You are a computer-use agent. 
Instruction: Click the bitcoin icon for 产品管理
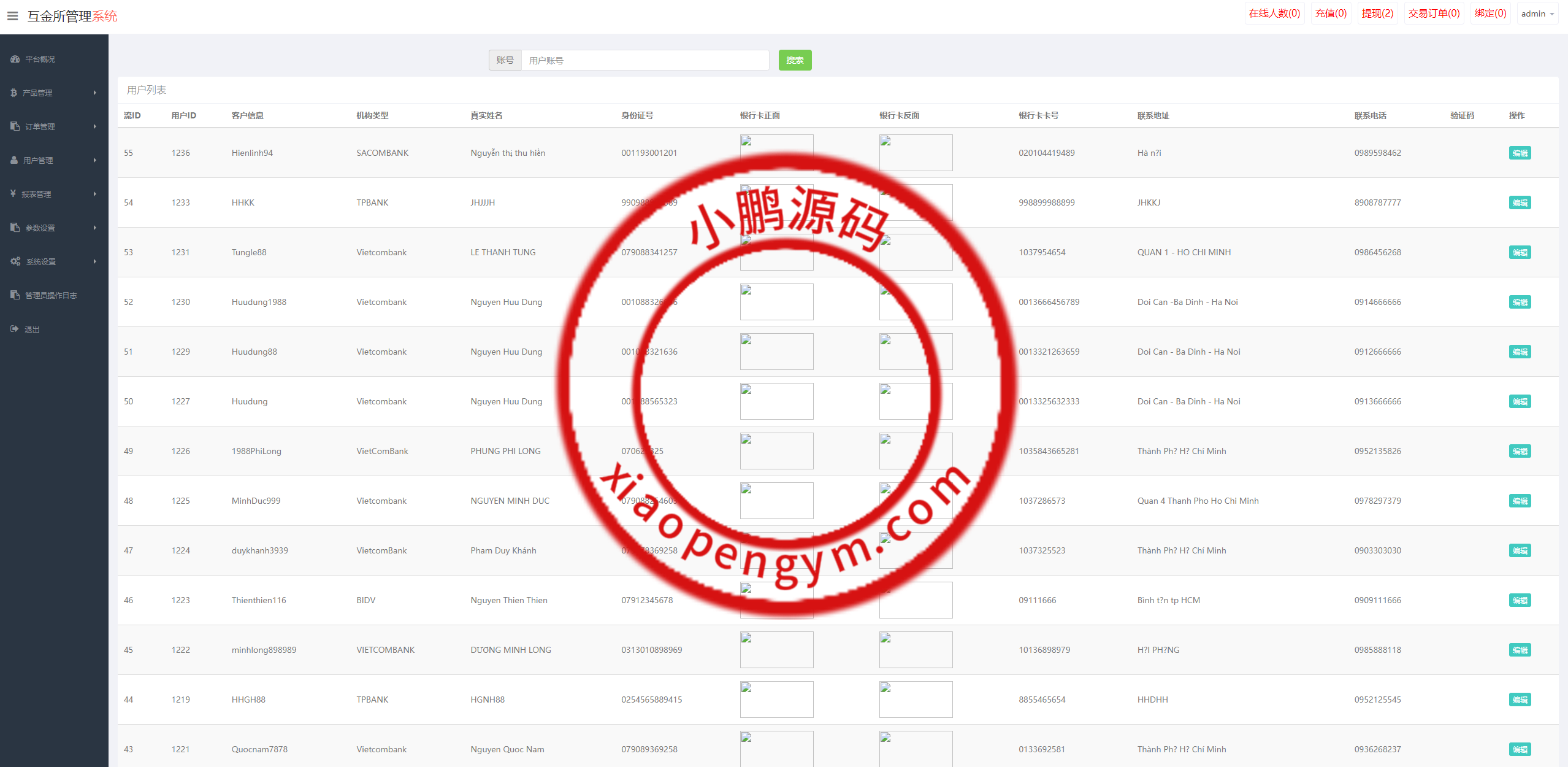(x=14, y=93)
